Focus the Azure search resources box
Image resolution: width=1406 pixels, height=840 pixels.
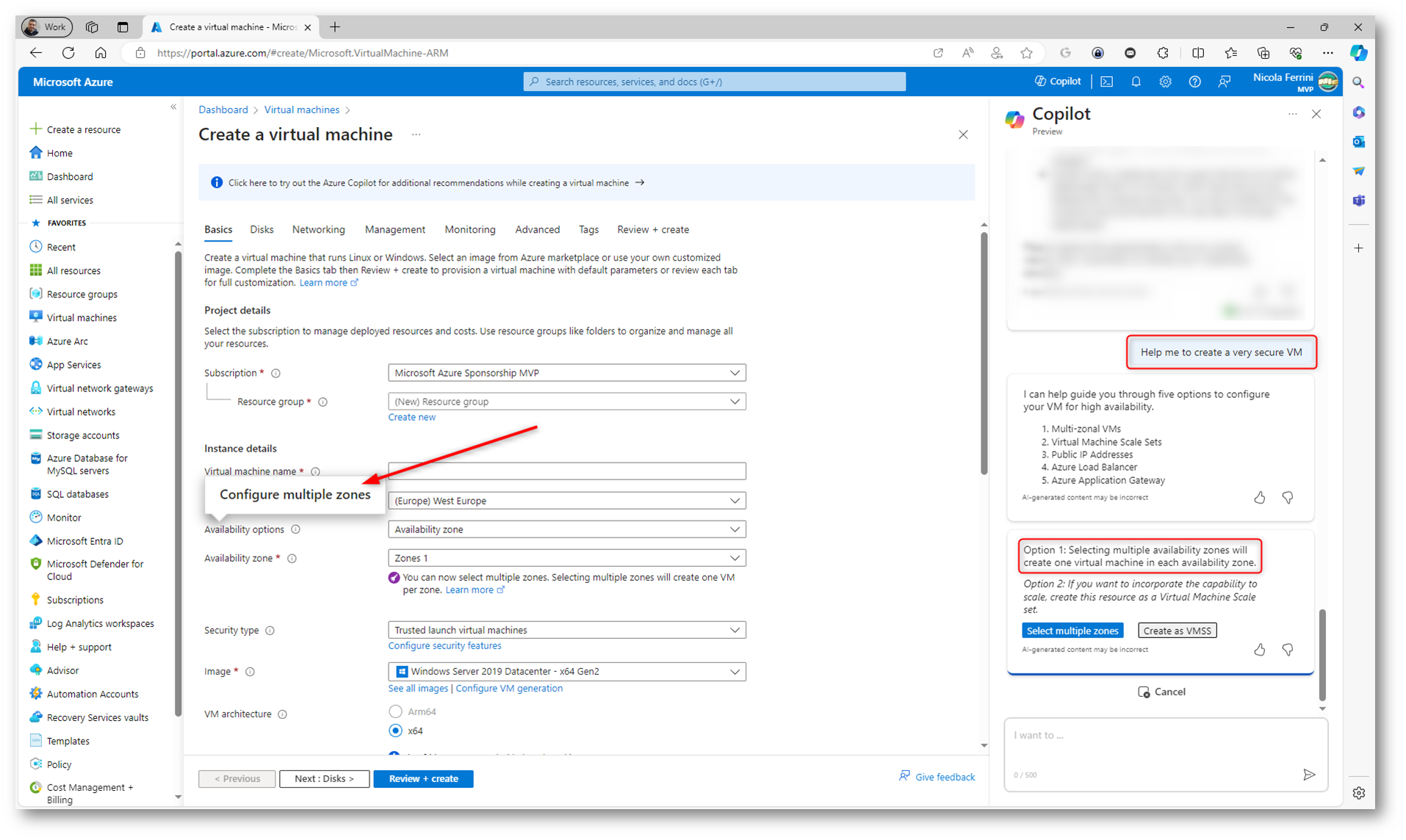(714, 82)
